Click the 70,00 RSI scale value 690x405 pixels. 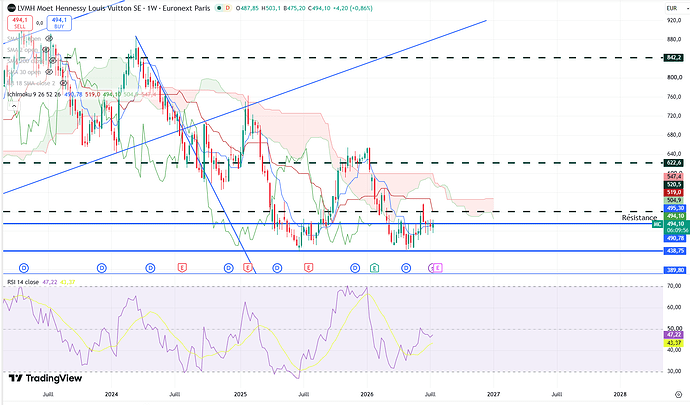[x=674, y=286]
